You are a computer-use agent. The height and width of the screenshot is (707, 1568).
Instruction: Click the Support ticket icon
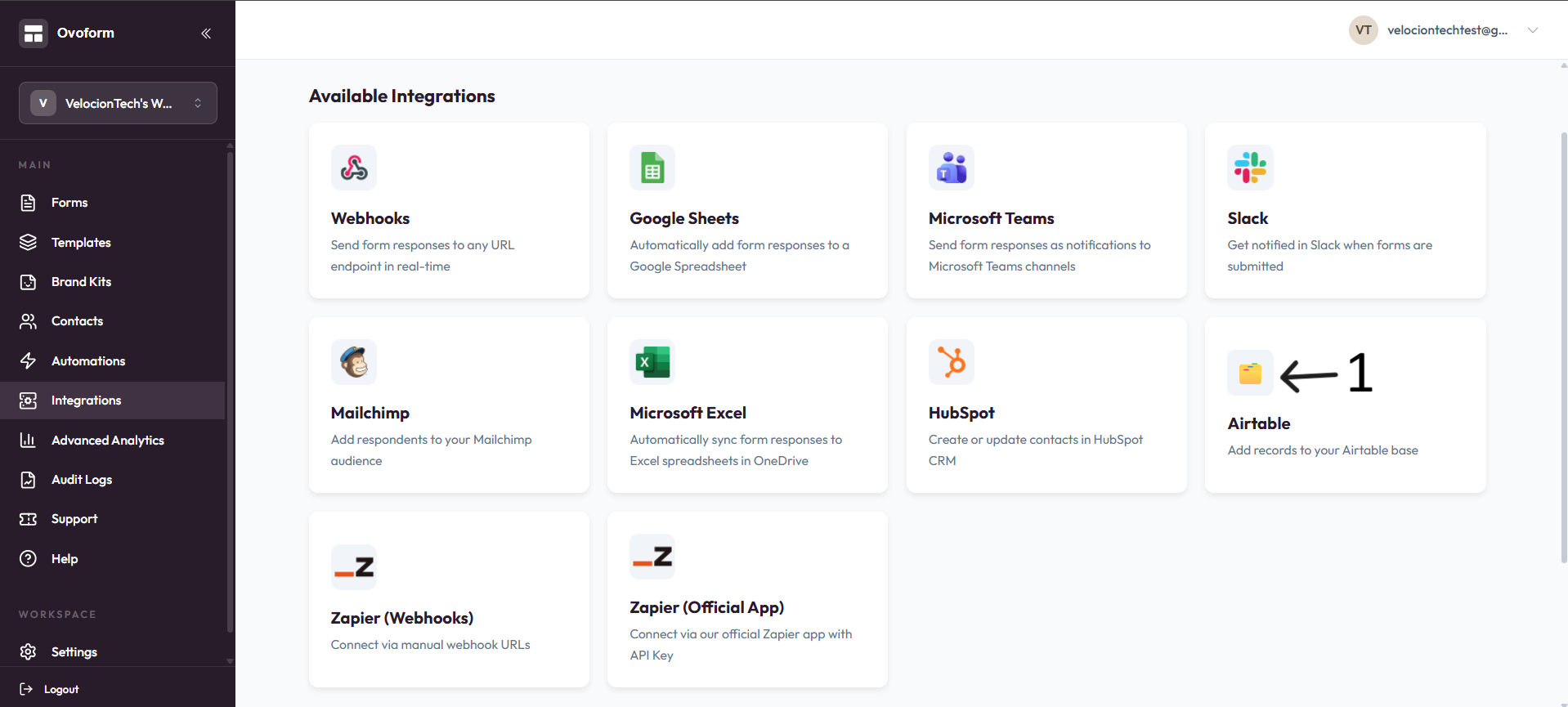28,519
